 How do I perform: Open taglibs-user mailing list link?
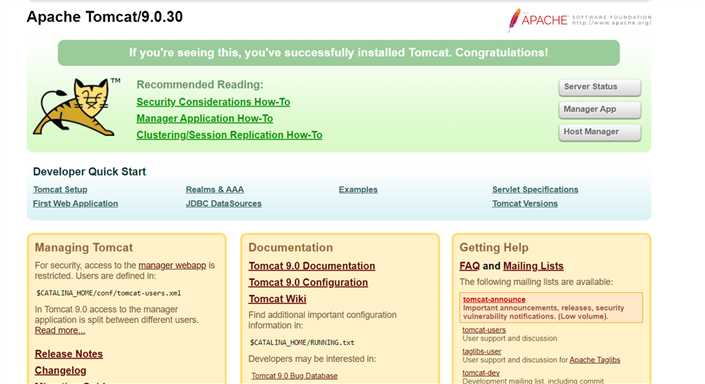[x=482, y=352]
